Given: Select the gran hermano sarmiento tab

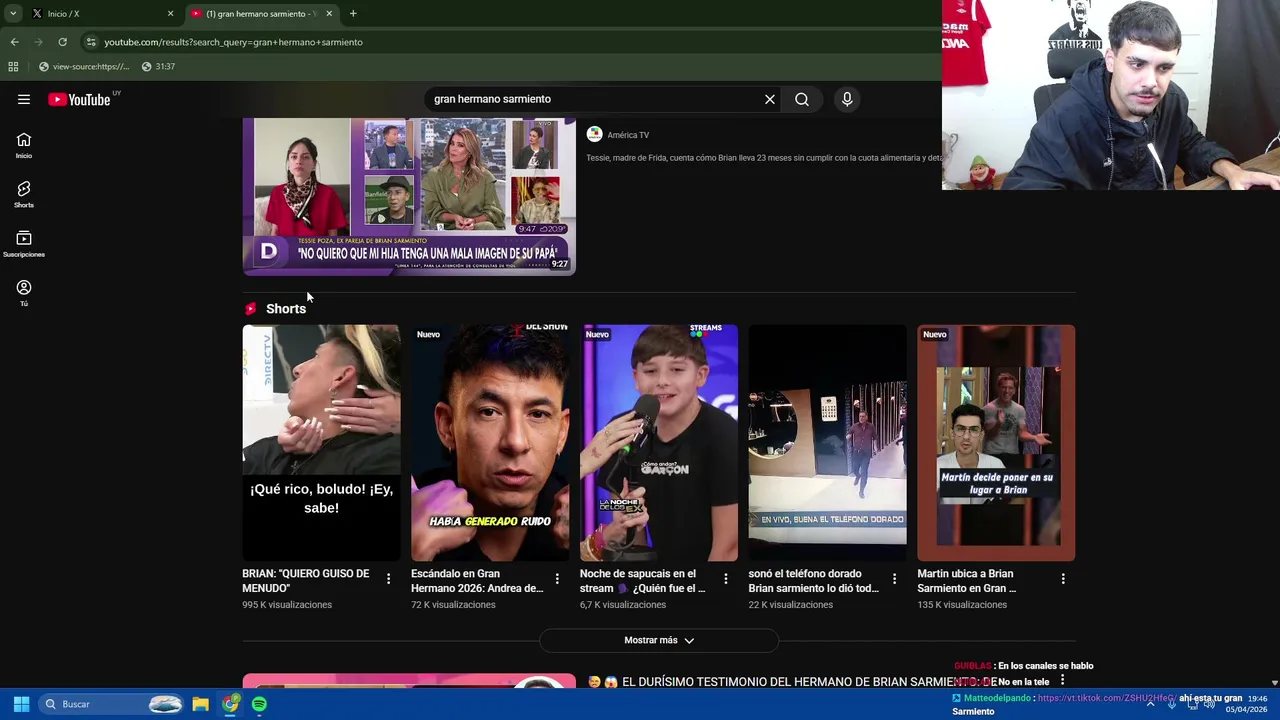Looking at the screenshot, I should [262, 14].
